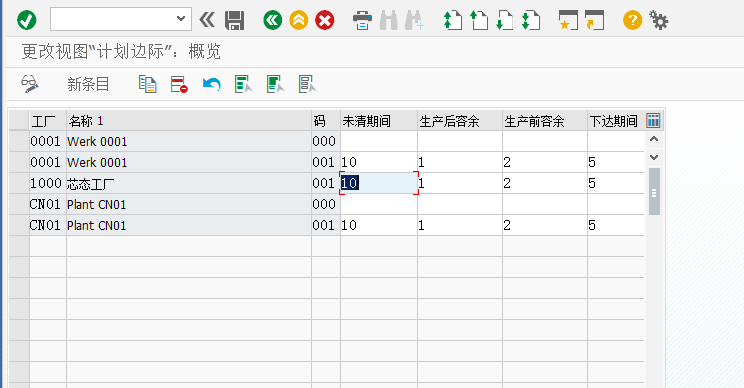Click the 名称 1 column header
Screen dimensions: 744x388
pyautogui.click(x=189, y=121)
